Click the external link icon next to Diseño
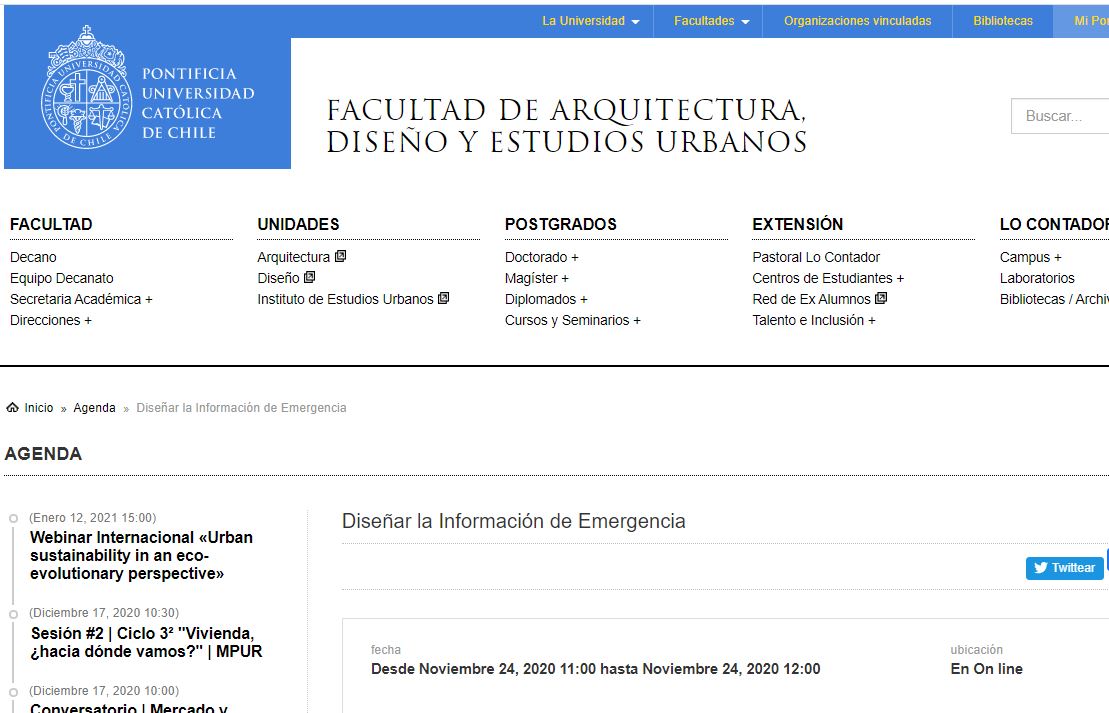 309,277
